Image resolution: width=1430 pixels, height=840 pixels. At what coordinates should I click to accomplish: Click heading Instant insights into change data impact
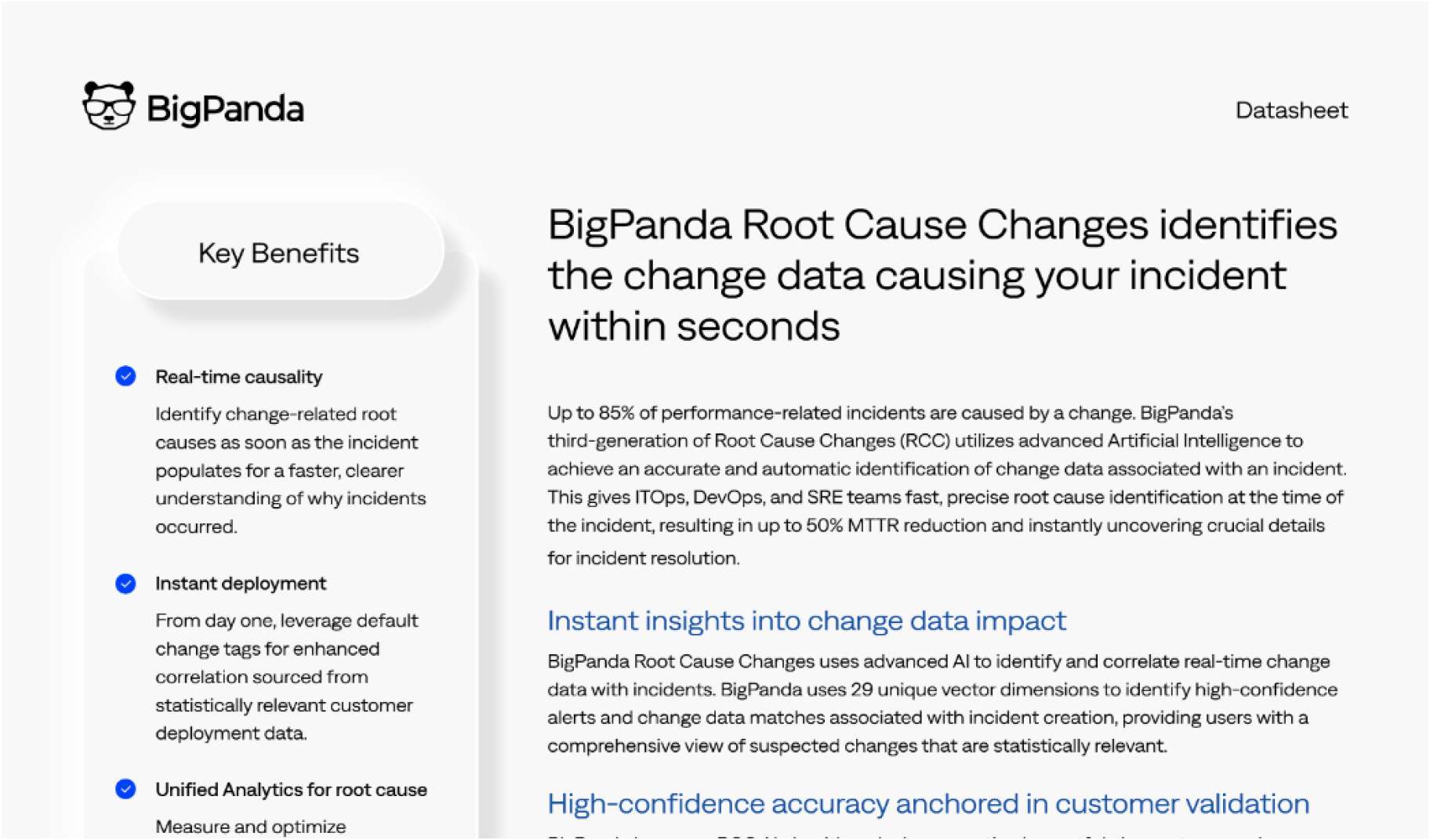click(807, 621)
